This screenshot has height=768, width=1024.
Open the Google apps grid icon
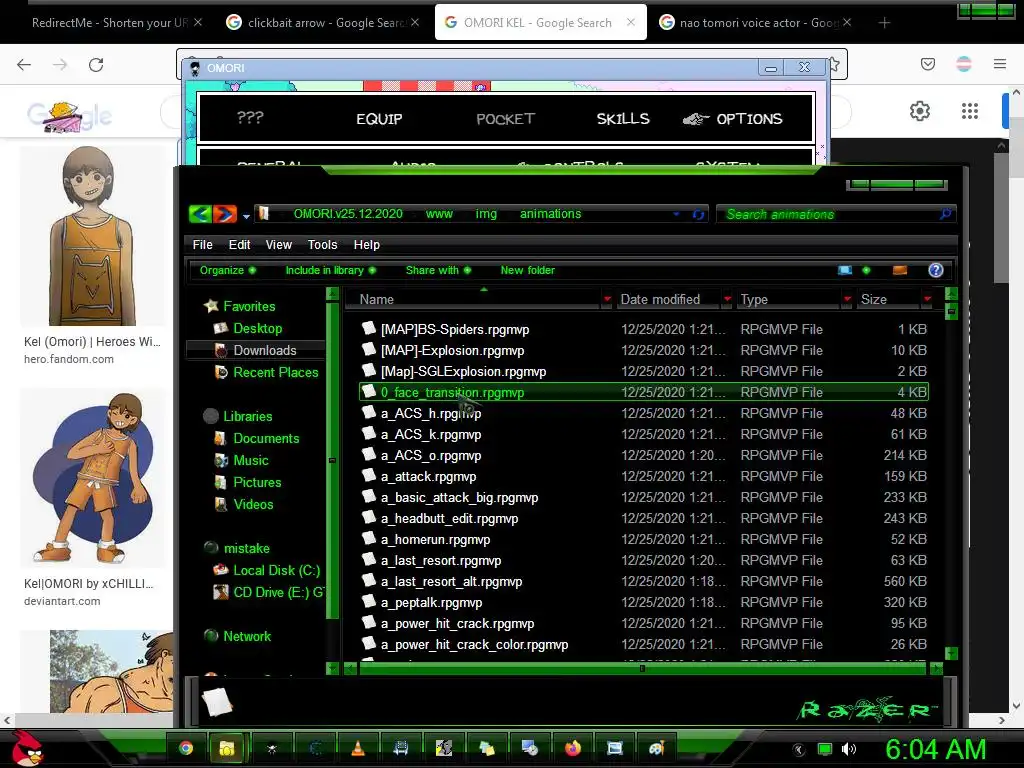click(x=970, y=111)
